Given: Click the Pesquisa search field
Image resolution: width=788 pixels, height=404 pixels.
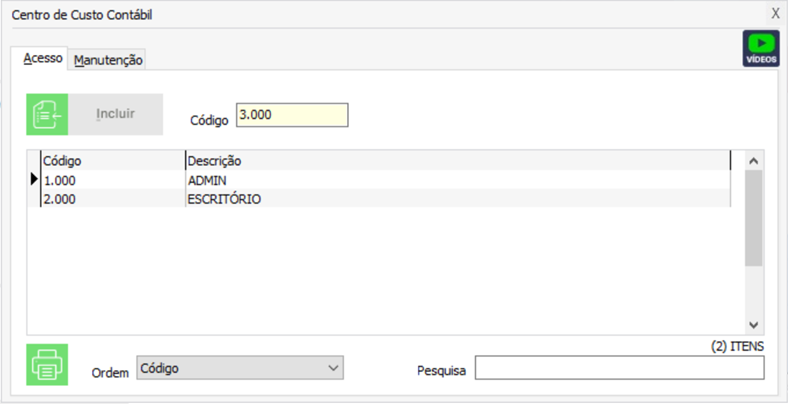Looking at the screenshot, I should coord(618,370).
